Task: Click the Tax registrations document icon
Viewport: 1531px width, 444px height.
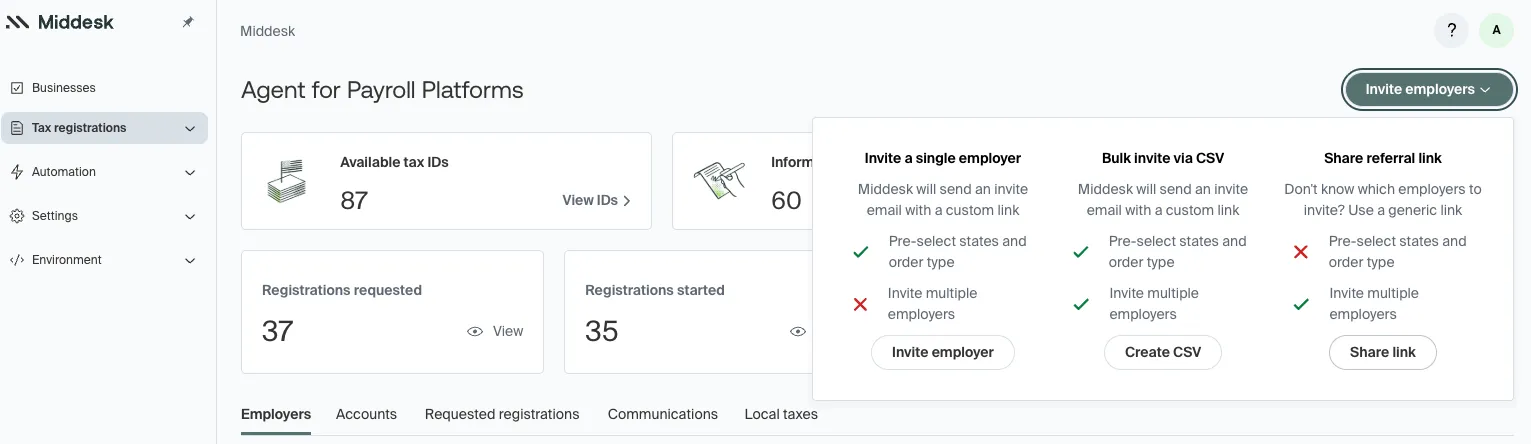Action: (17, 128)
